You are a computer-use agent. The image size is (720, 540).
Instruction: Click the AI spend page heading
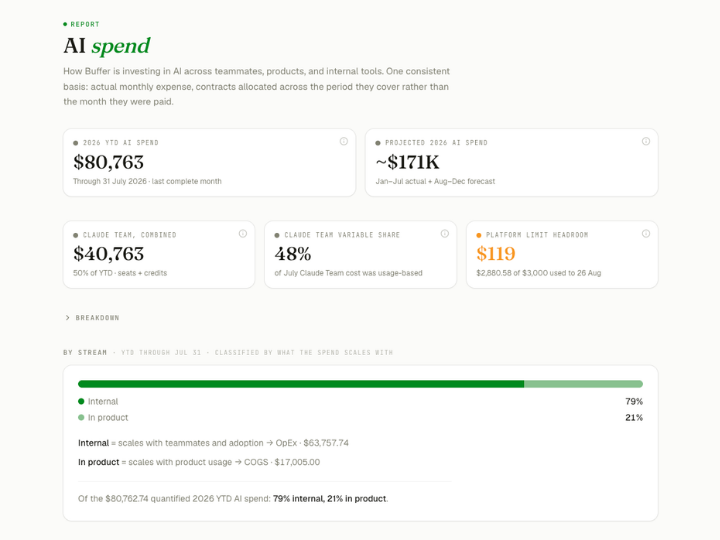click(107, 46)
